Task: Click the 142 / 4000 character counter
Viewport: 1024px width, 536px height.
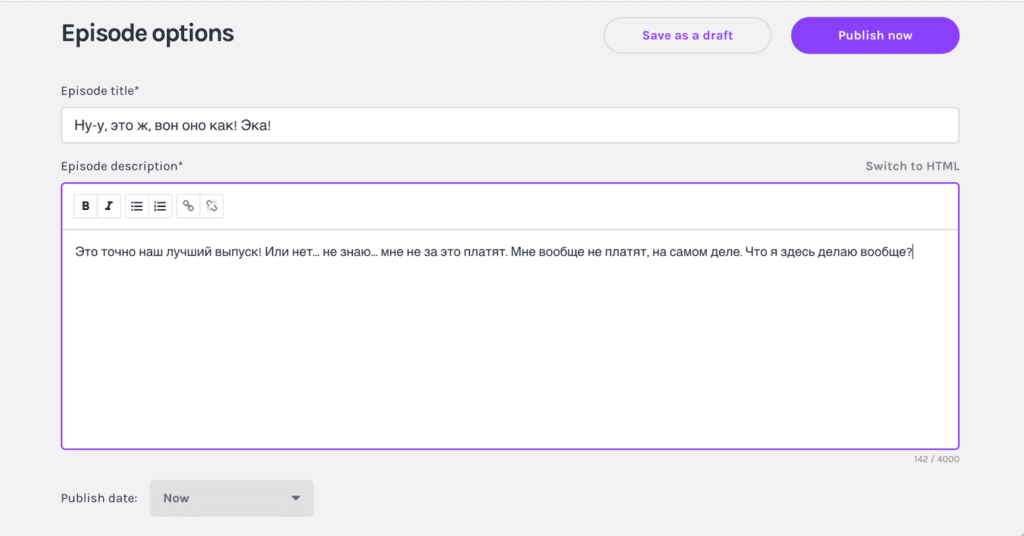Action: click(x=936, y=459)
